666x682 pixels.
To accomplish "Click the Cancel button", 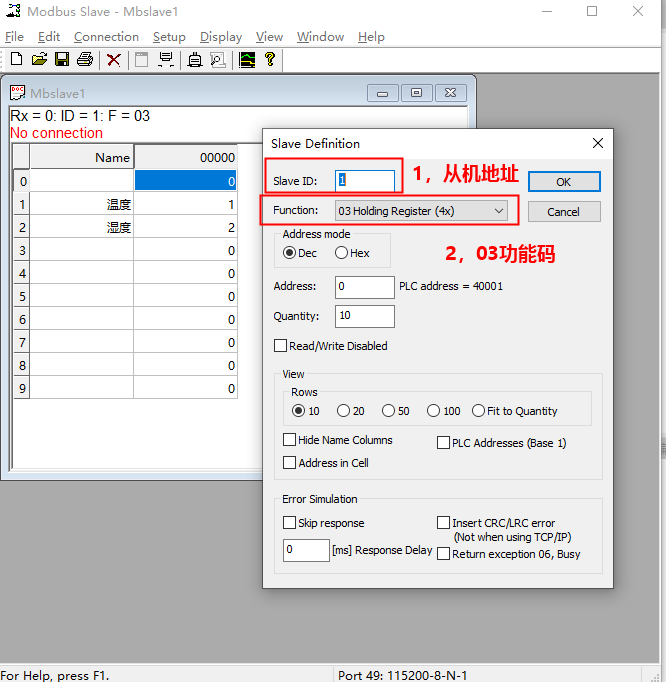I will coord(564,212).
